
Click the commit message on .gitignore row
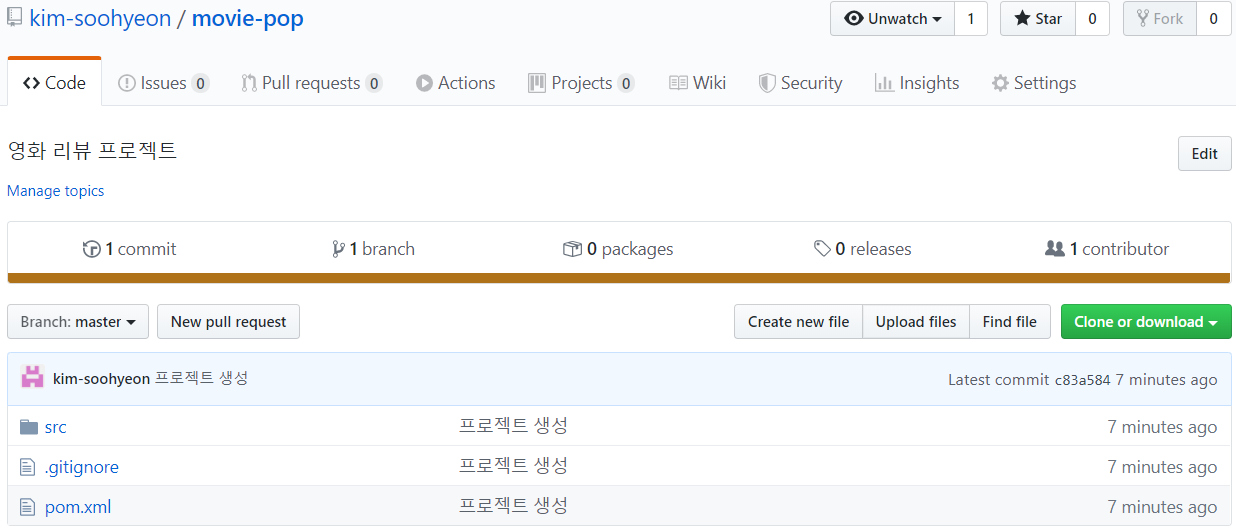(x=514, y=466)
